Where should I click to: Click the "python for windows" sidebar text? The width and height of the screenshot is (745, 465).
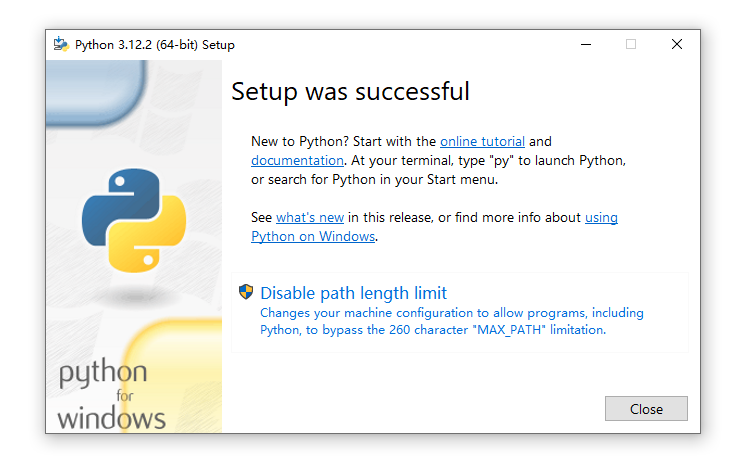[x=110, y=396]
